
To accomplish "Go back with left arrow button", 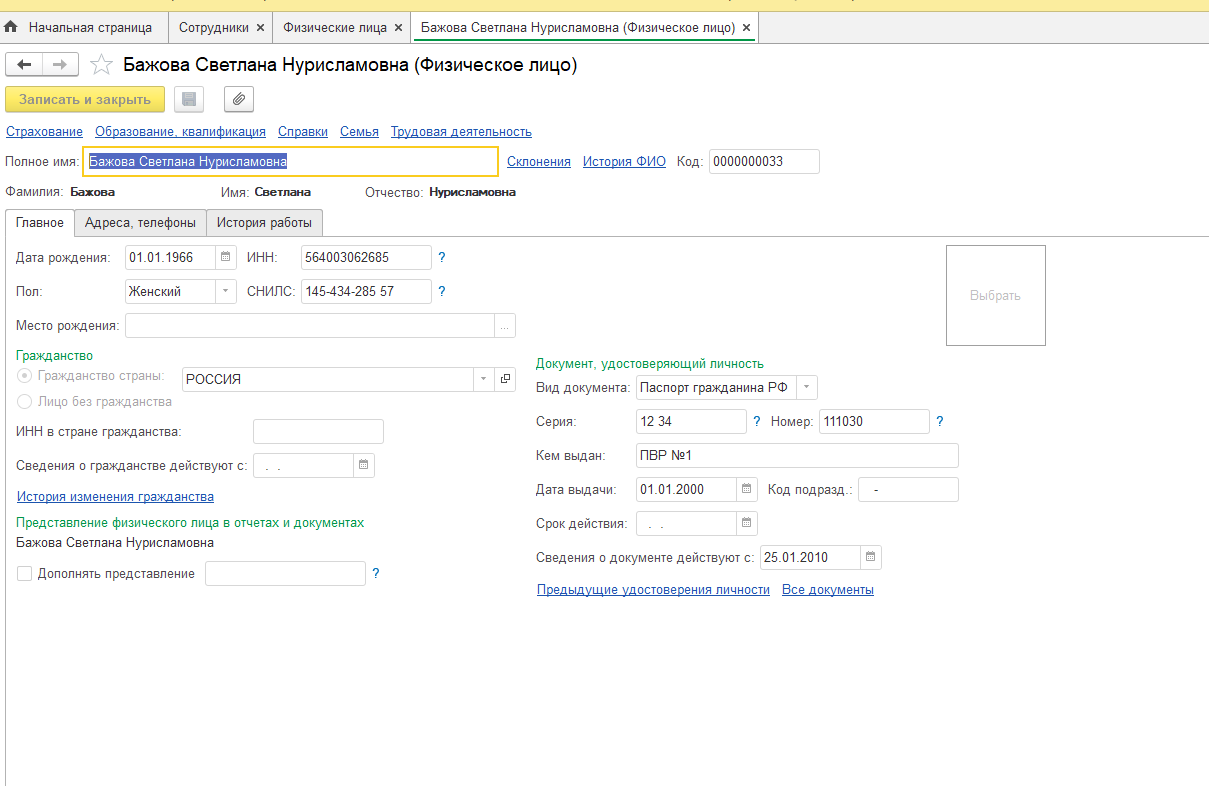I will (24, 65).
